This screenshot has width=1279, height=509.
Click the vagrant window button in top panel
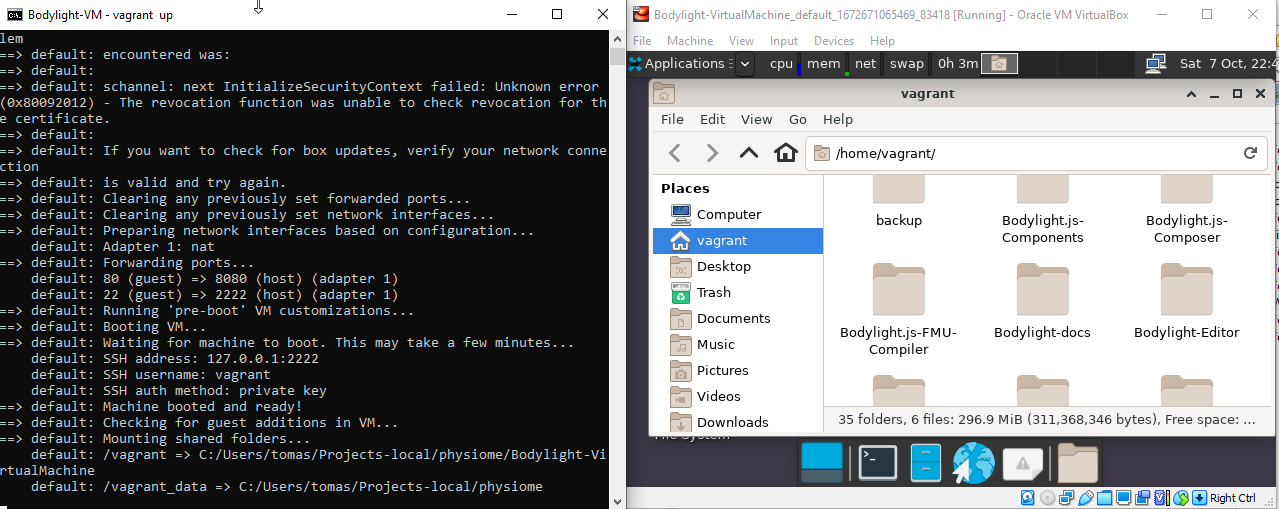point(999,64)
